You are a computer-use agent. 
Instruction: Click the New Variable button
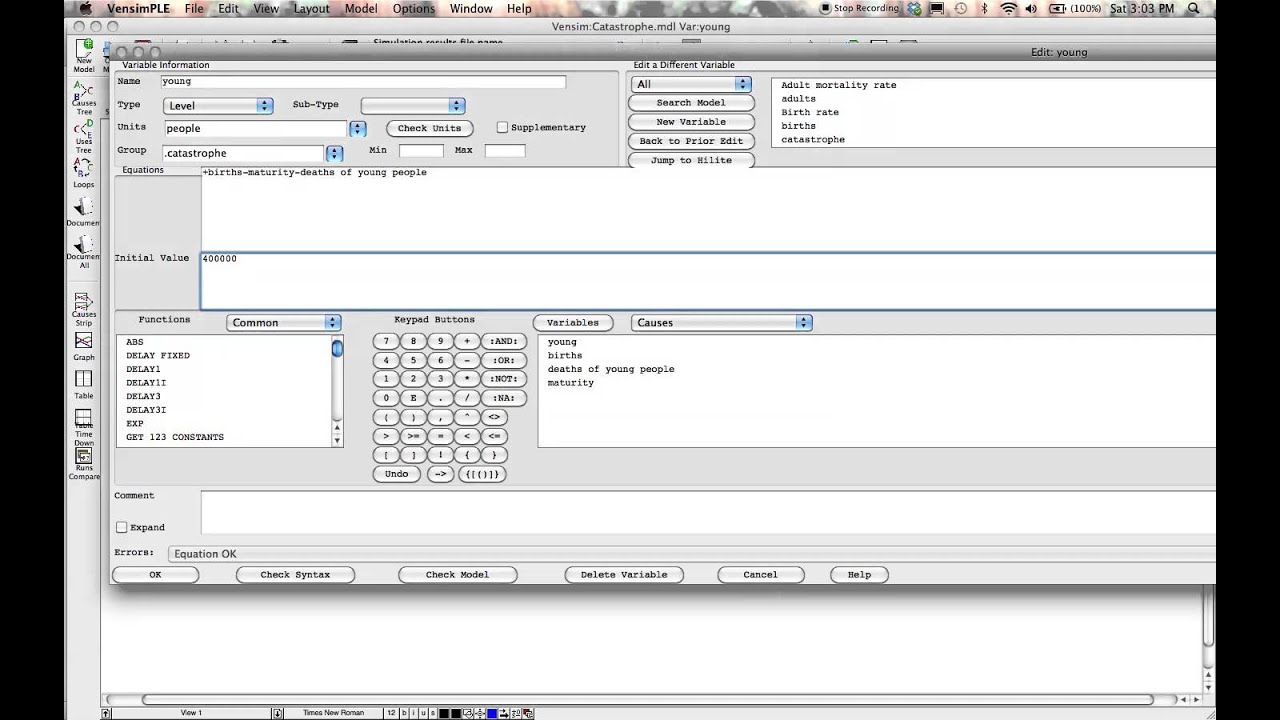(691, 121)
